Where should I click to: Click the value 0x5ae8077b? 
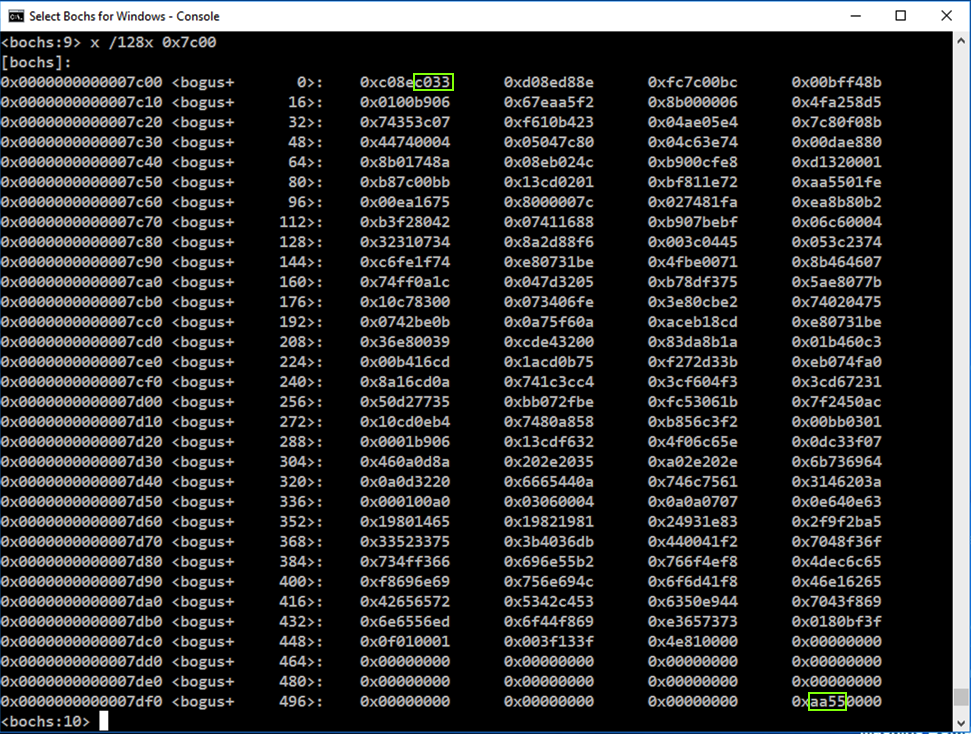[x=836, y=282]
